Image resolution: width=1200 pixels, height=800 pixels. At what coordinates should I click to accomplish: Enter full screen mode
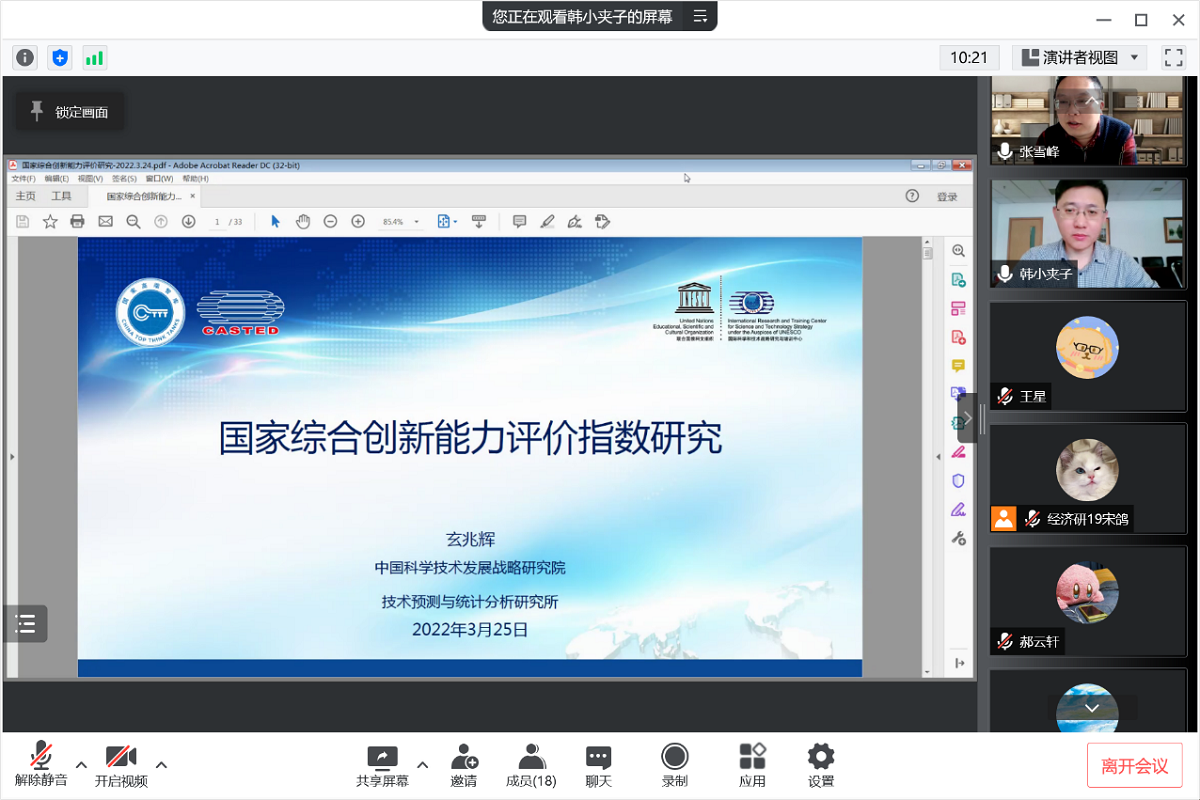tap(1173, 58)
